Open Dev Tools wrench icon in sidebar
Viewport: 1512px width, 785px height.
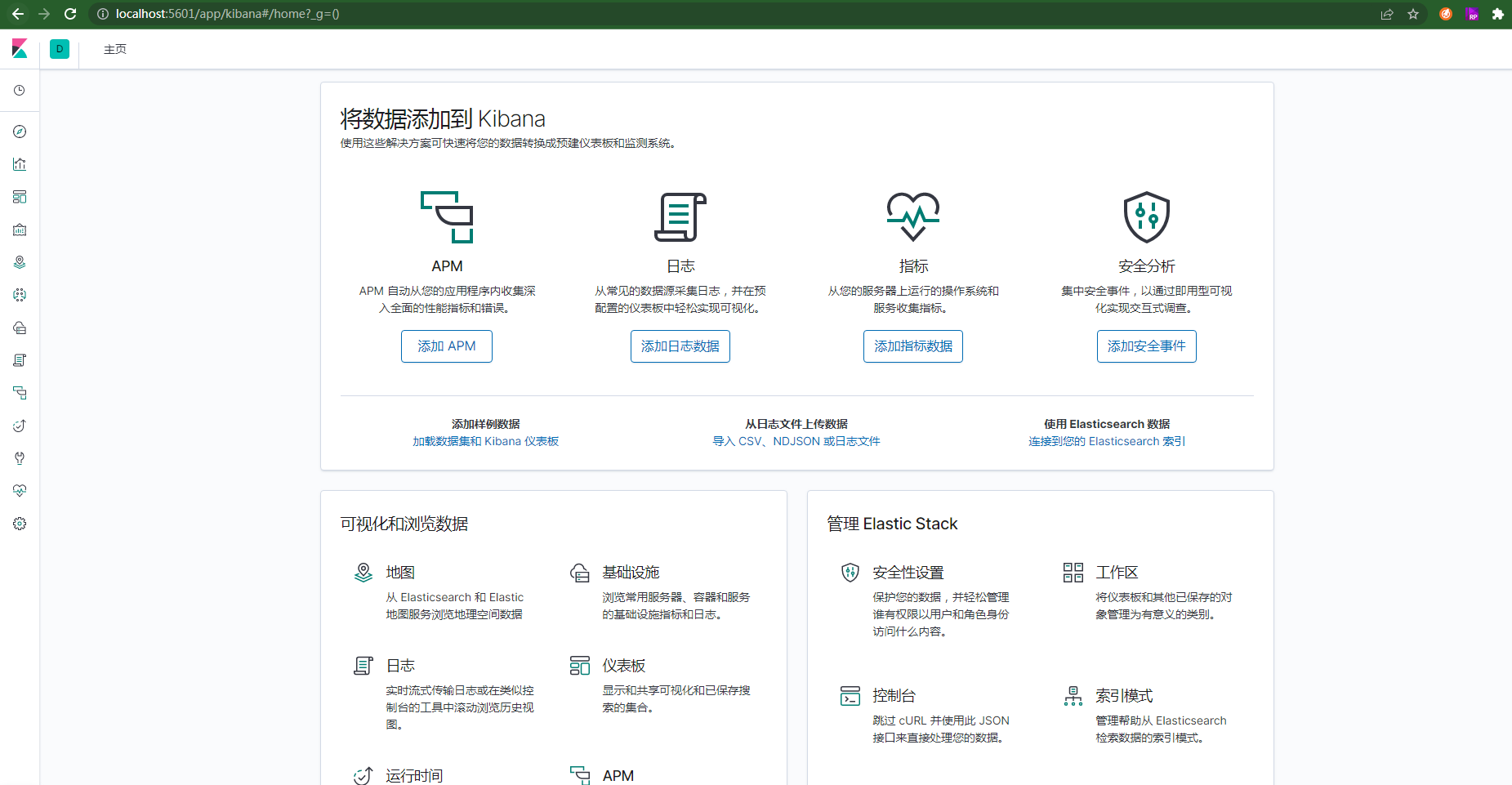click(20, 458)
